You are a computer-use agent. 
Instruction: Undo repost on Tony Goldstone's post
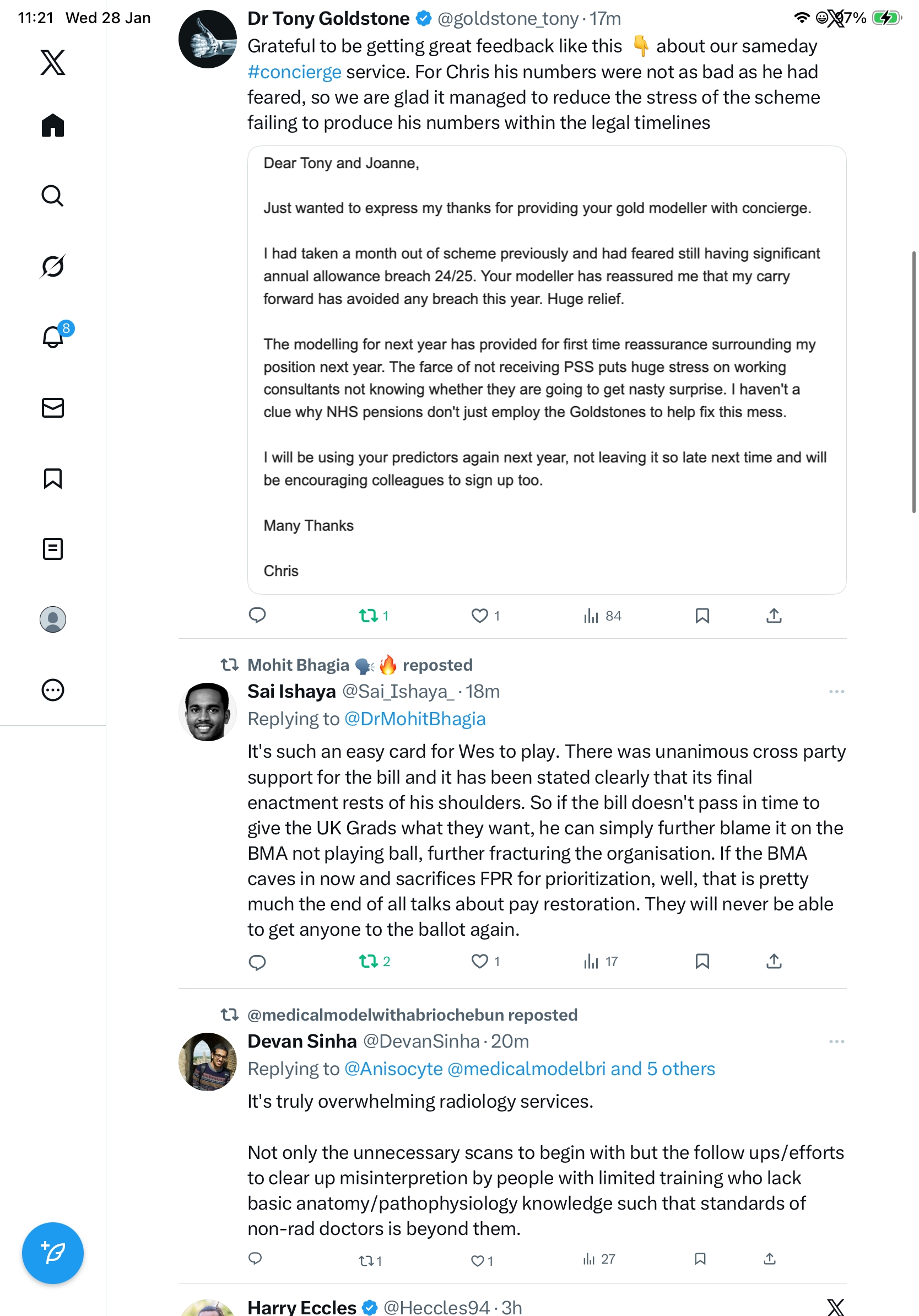pos(369,616)
